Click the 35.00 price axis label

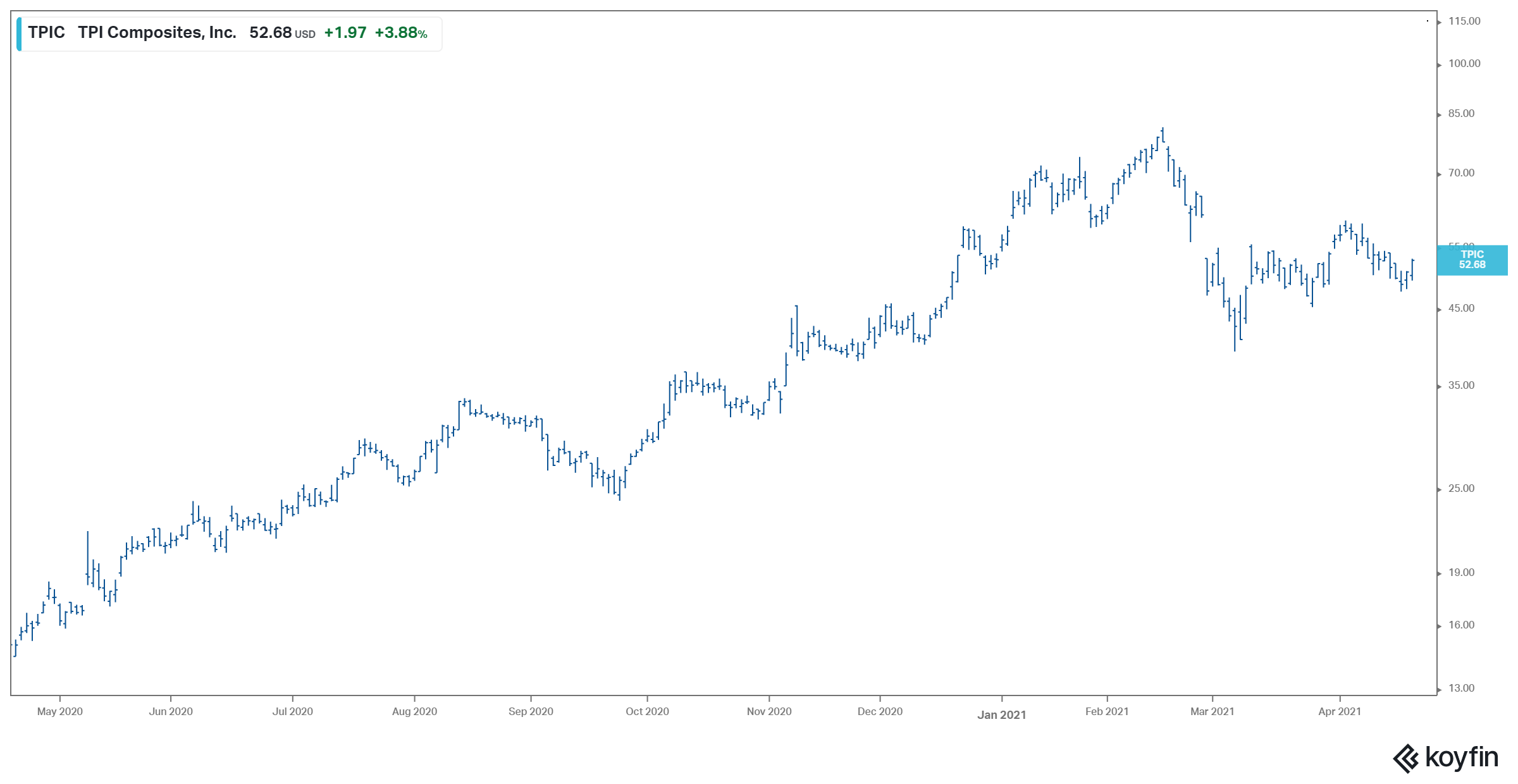[x=1461, y=386]
